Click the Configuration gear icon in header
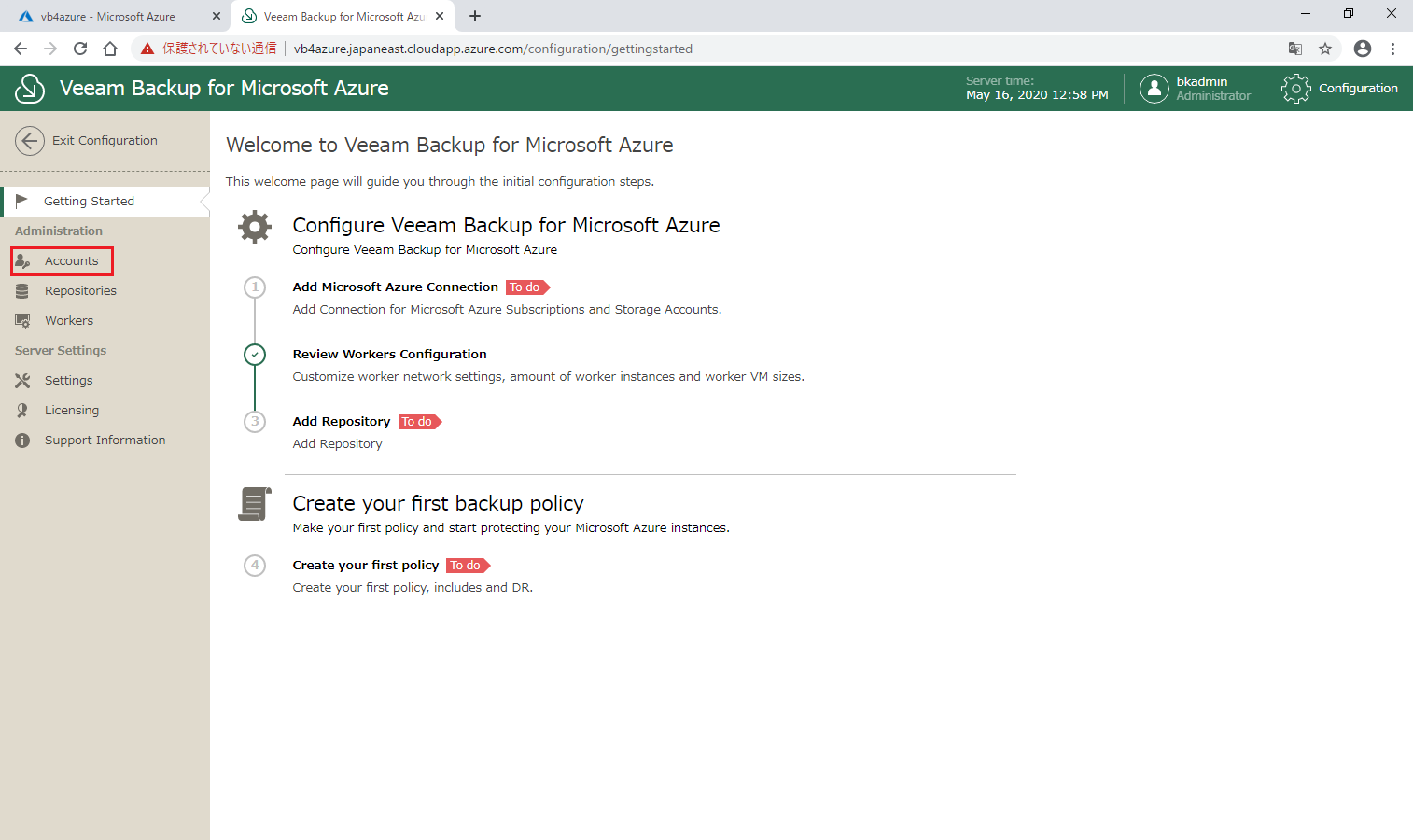This screenshot has height=840, width=1413. (1295, 89)
